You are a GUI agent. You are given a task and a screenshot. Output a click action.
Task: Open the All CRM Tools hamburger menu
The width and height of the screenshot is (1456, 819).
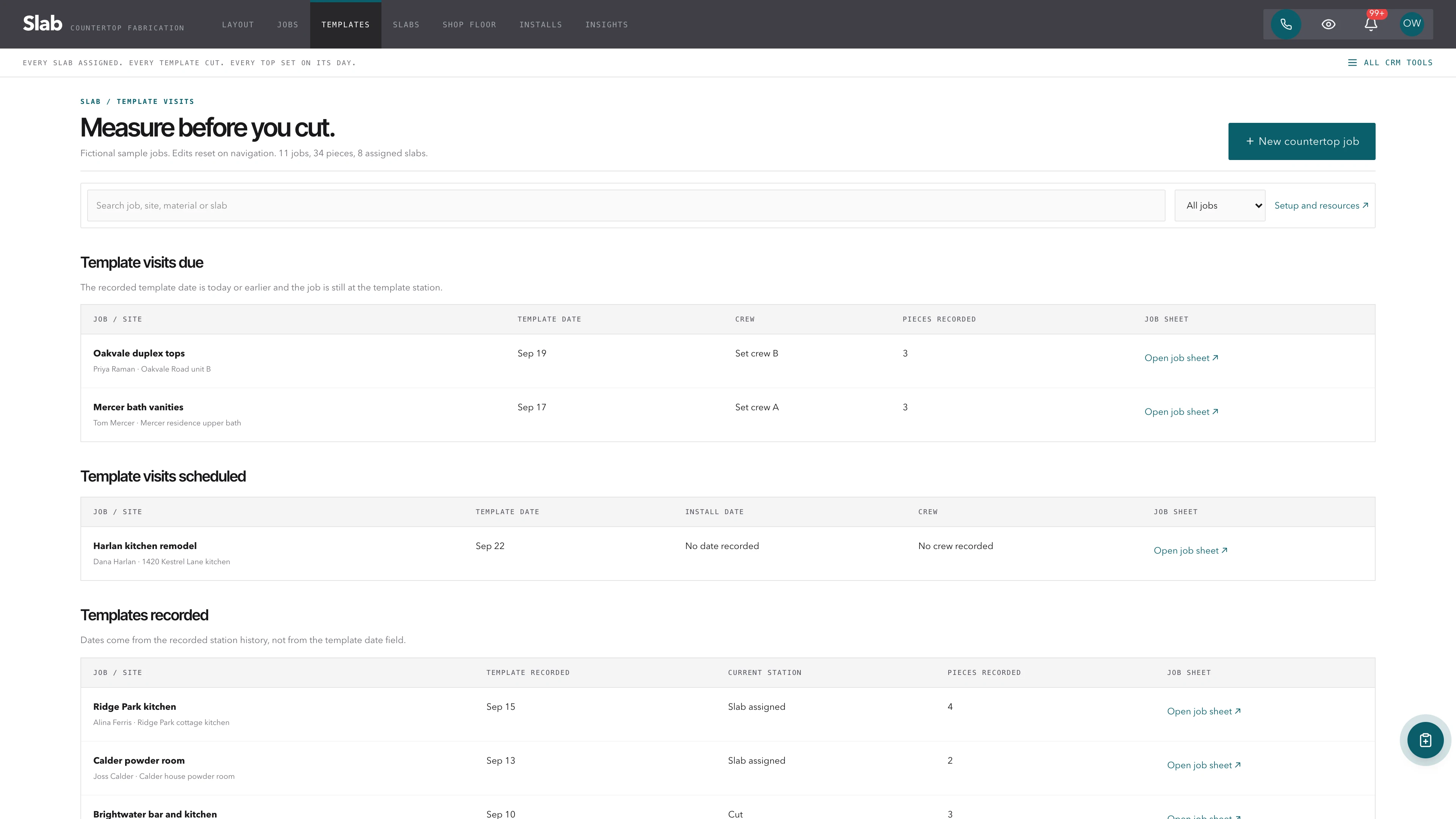pos(1390,63)
